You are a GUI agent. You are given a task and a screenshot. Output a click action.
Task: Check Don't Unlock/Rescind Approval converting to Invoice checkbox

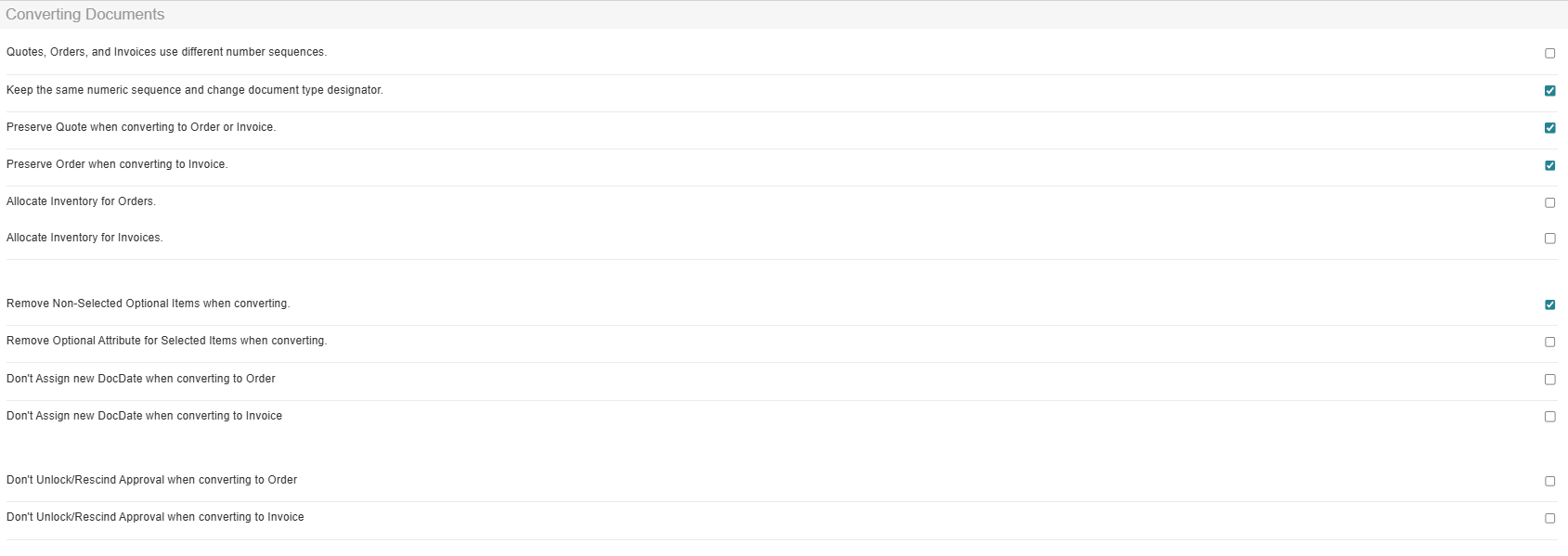pyautogui.click(x=1549, y=518)
